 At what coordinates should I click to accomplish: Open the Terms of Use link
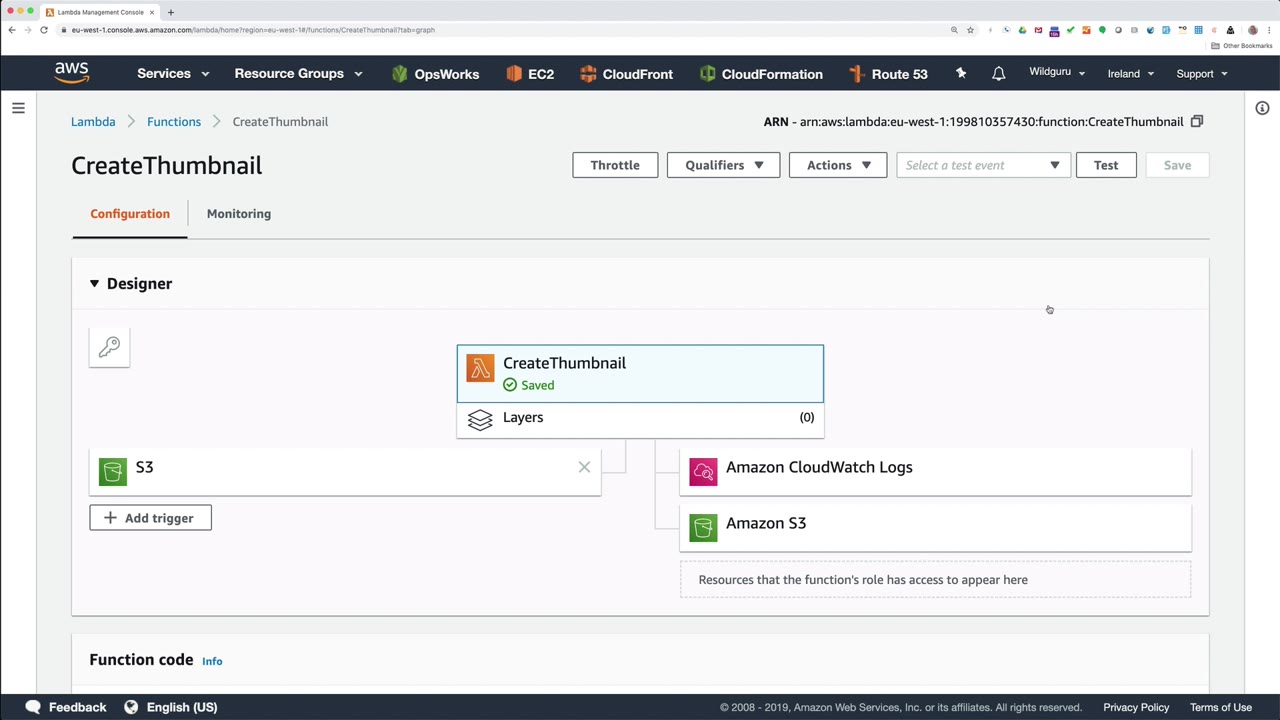(x=1221, y=707)
